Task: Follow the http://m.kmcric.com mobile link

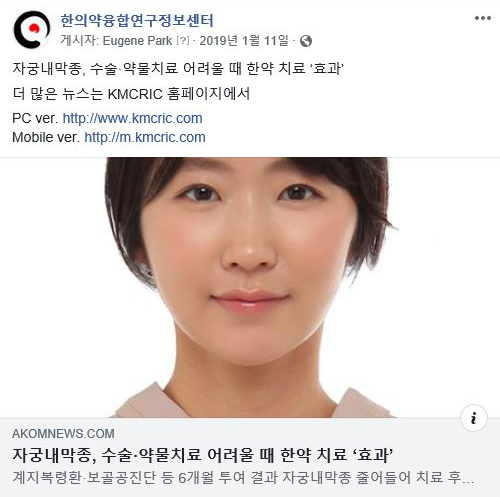Action: pyautogui.click(x=145, y=137)
